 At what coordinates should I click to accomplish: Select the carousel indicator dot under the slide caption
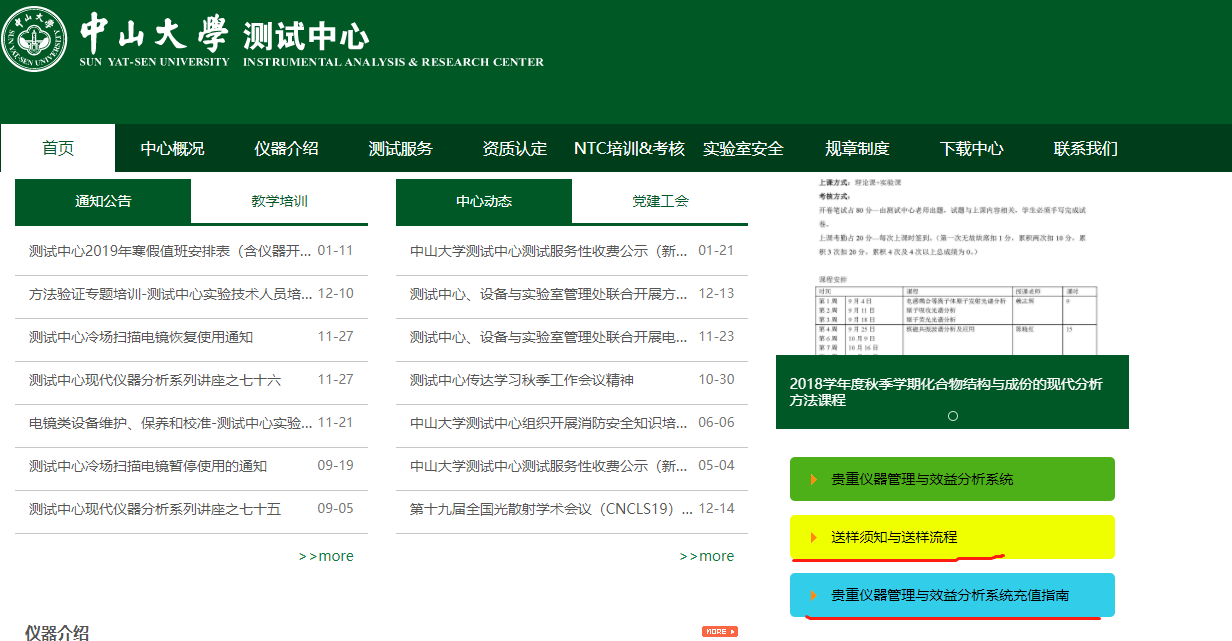pyautogui.click(x=953, y=416)
